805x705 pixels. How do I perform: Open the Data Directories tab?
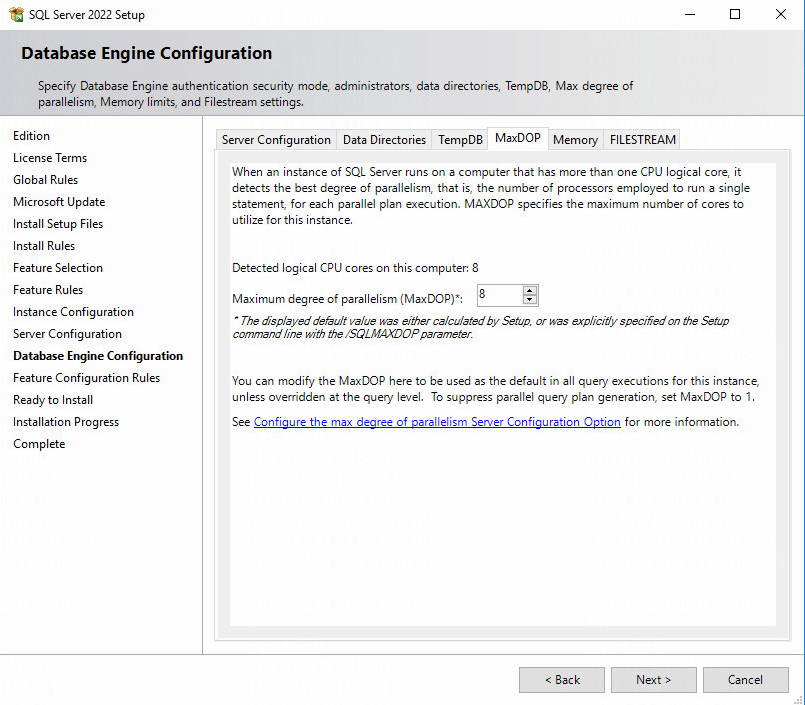coord(384,140)
